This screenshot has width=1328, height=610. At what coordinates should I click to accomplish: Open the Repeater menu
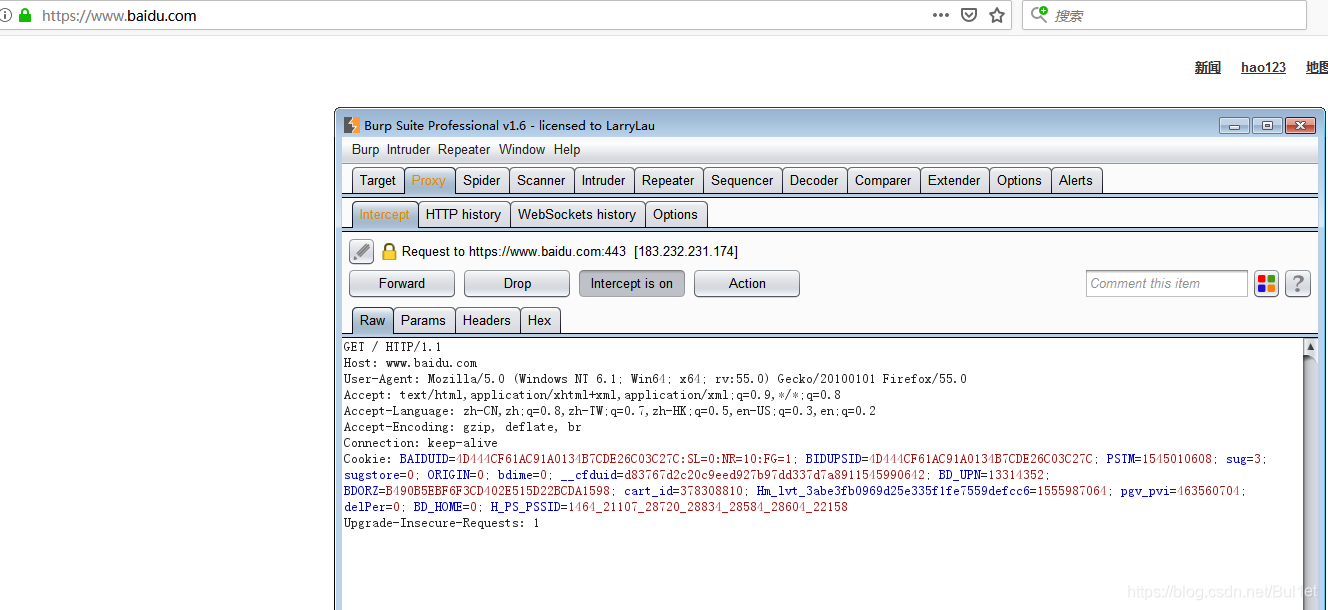point(464,149)
